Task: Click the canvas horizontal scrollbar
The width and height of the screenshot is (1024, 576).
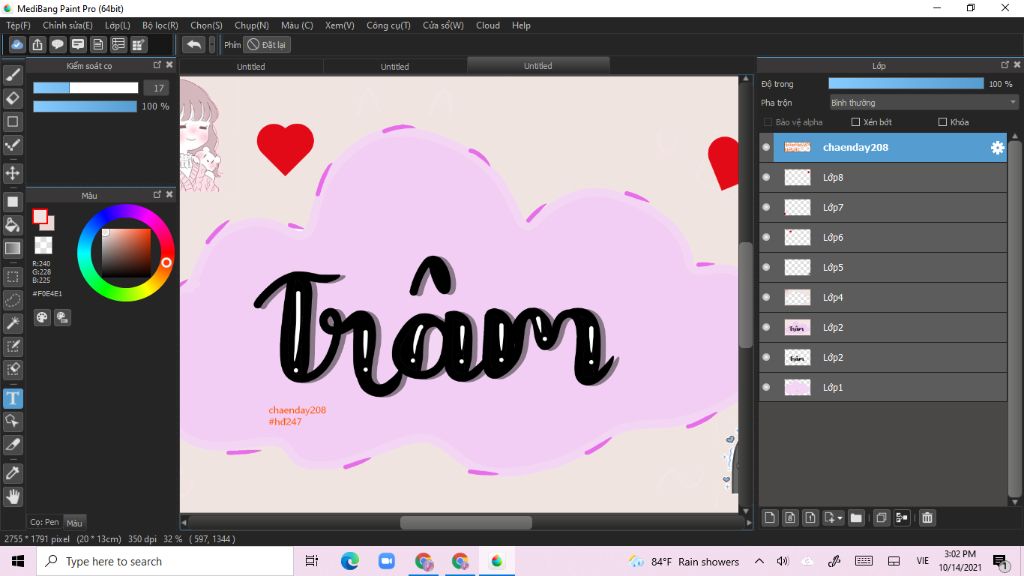Action: click(466, 522)
